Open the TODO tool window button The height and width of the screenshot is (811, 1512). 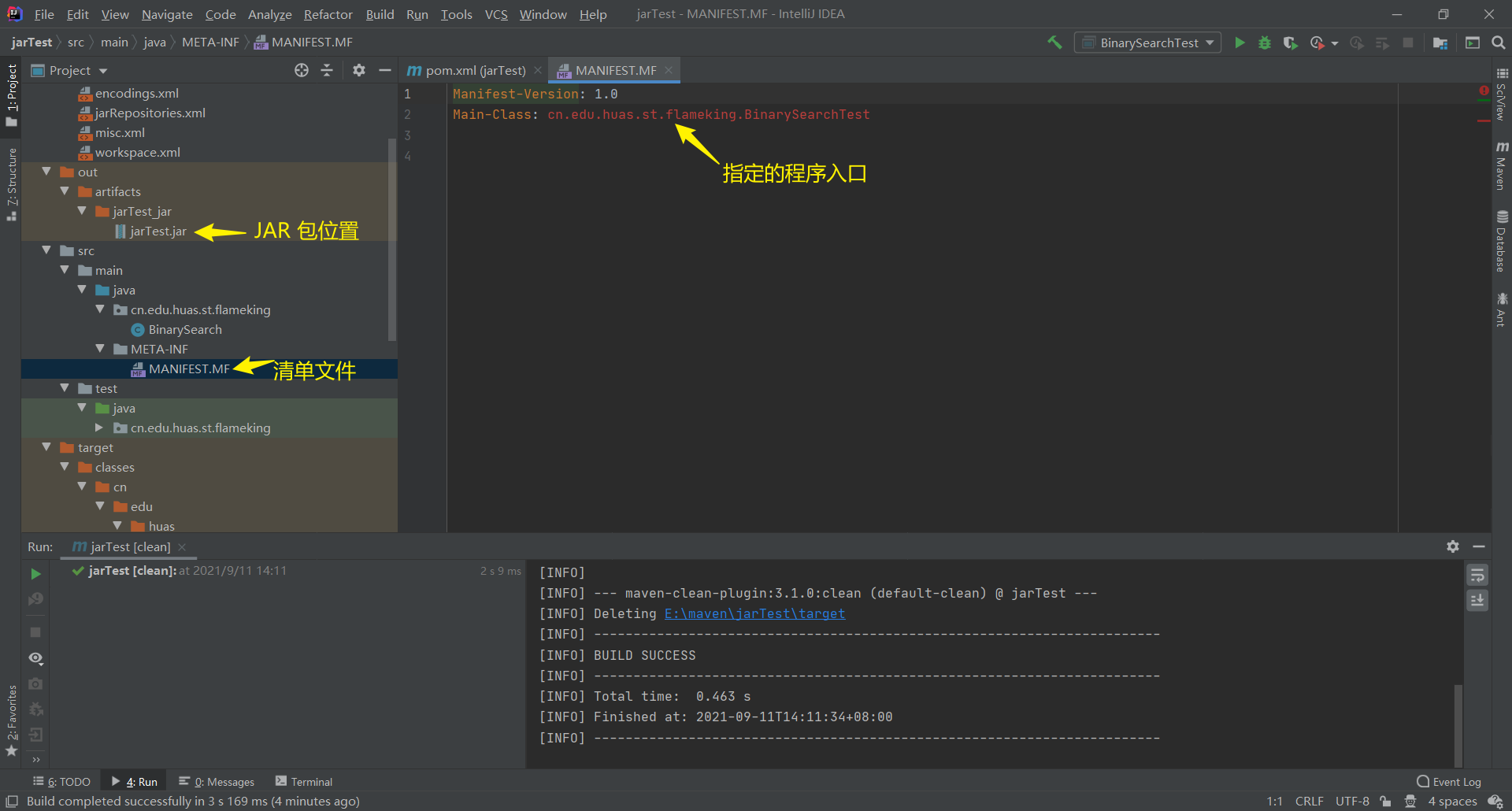coord(61,782)
